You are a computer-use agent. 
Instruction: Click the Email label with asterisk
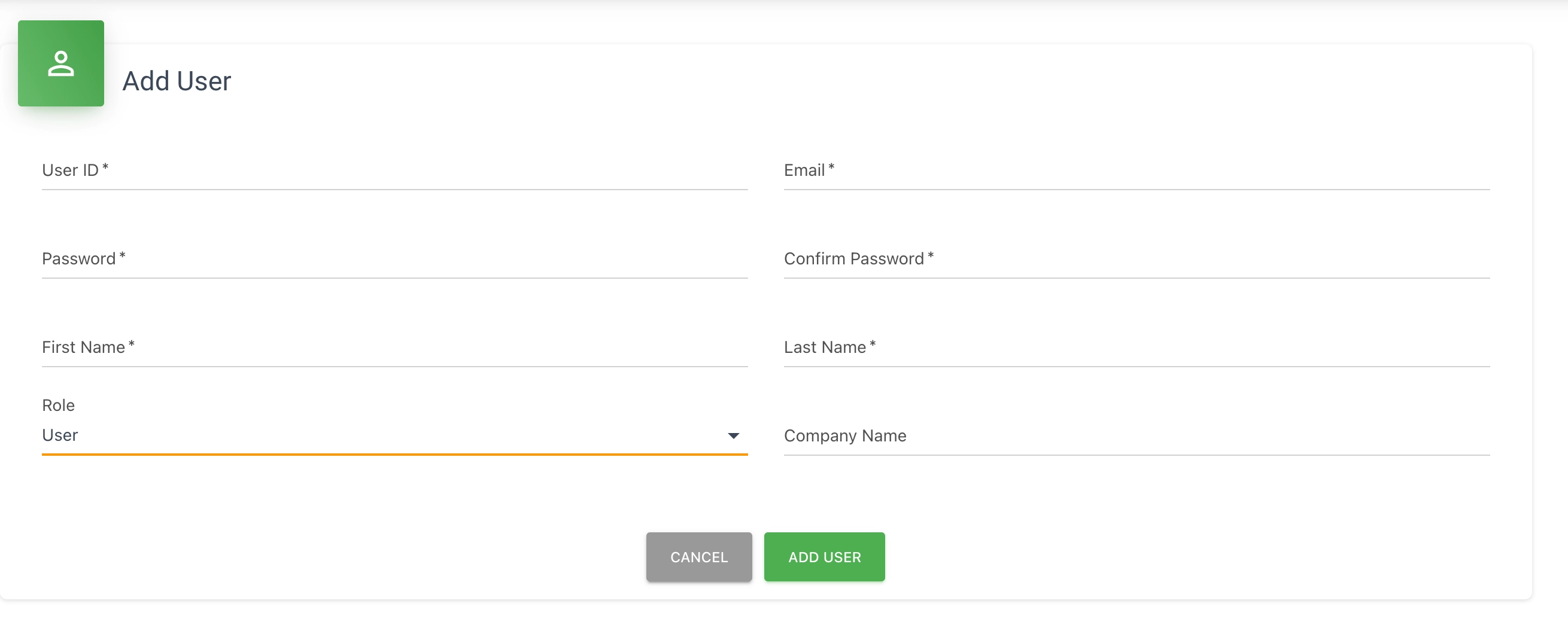[x=808, y=170]
